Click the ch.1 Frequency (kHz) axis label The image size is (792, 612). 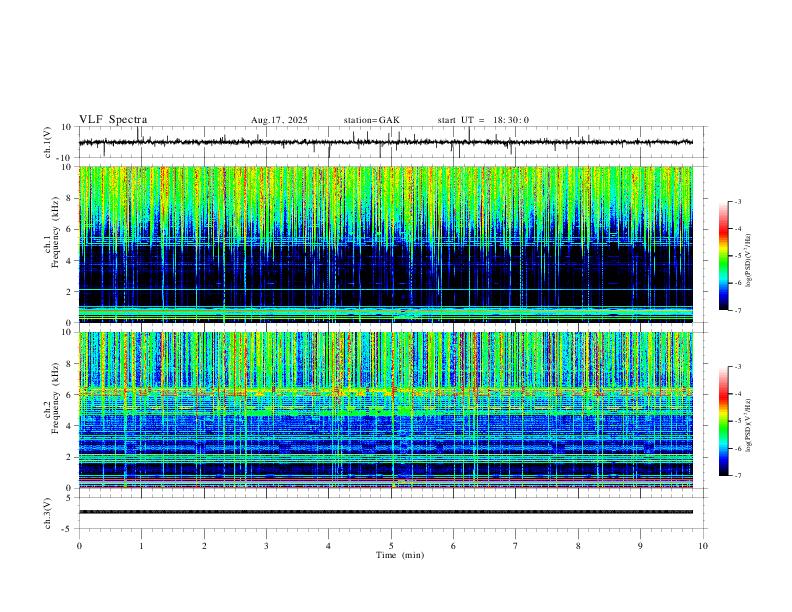tap(52, 232)
